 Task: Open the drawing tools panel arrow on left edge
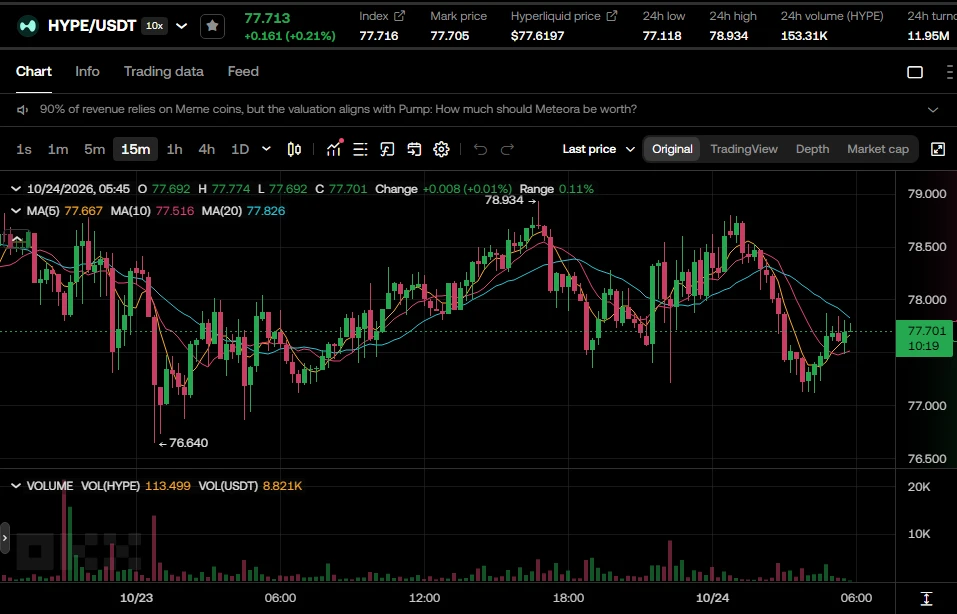point(5,538)
